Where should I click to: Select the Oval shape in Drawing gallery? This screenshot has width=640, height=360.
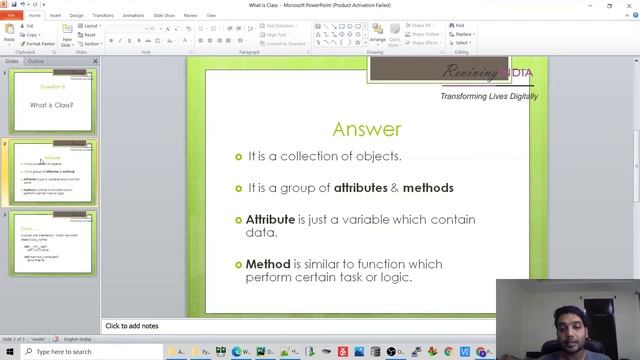[x=350, y=26]
